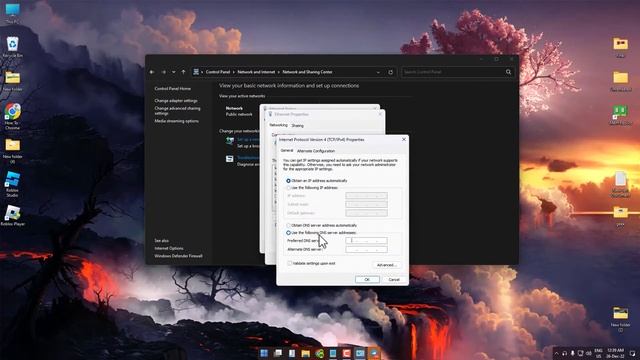640x360 pixels.
Task: Click the forward arrow in Control Panel
Action: coord(164,72)
